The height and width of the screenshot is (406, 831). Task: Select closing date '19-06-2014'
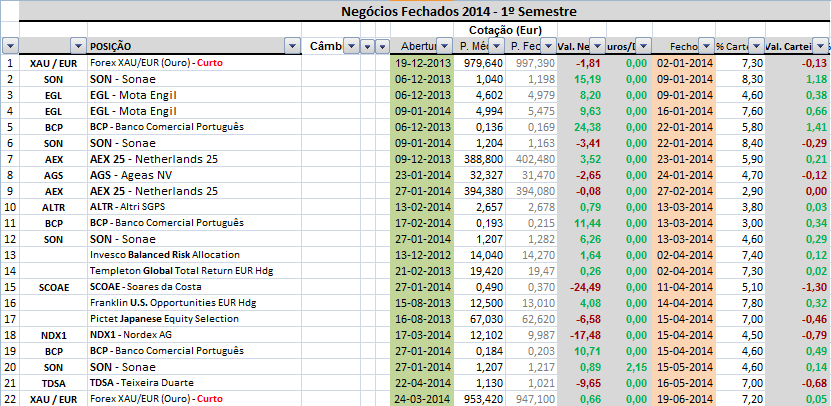[x=685, y=399]
